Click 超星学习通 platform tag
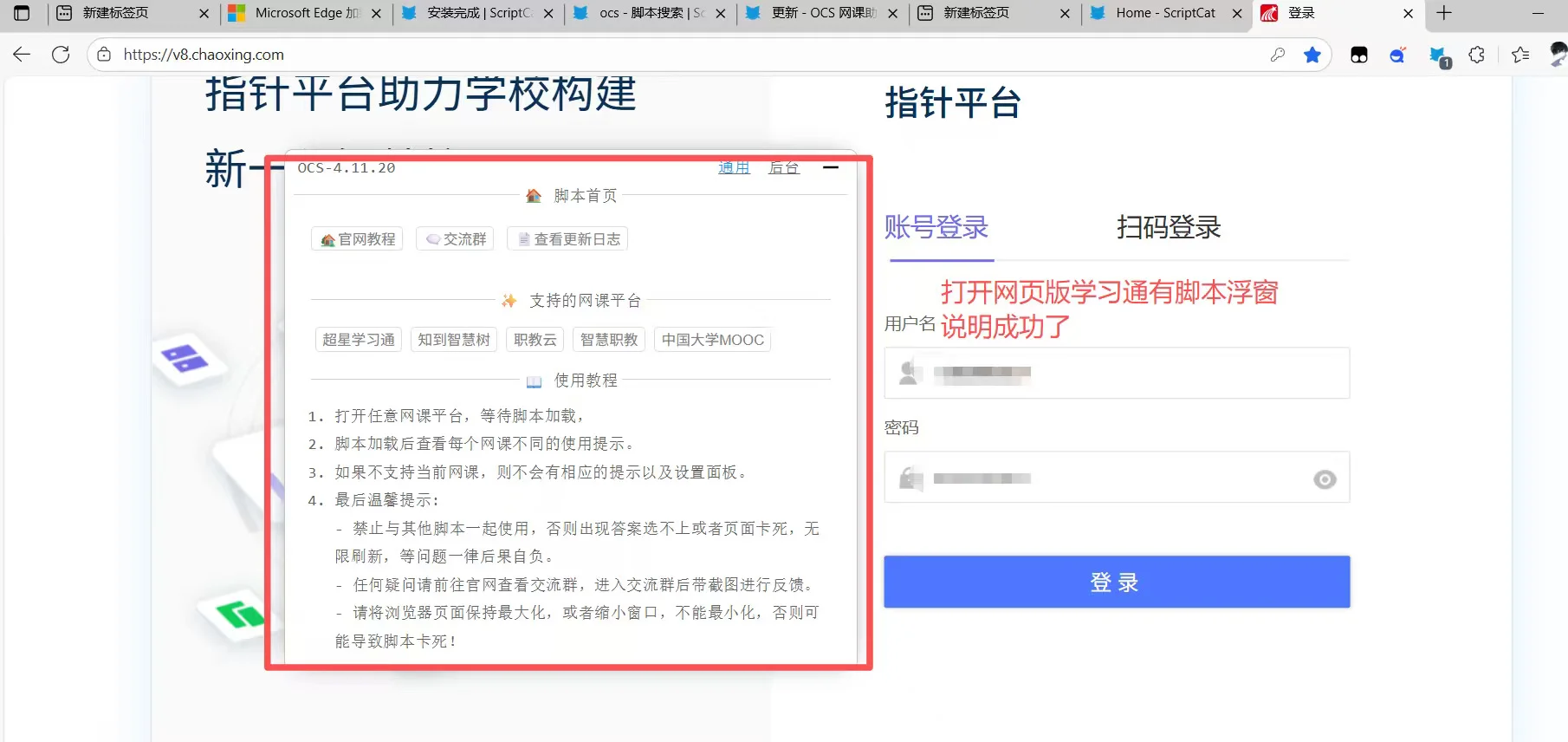 [x=359, y=340]
